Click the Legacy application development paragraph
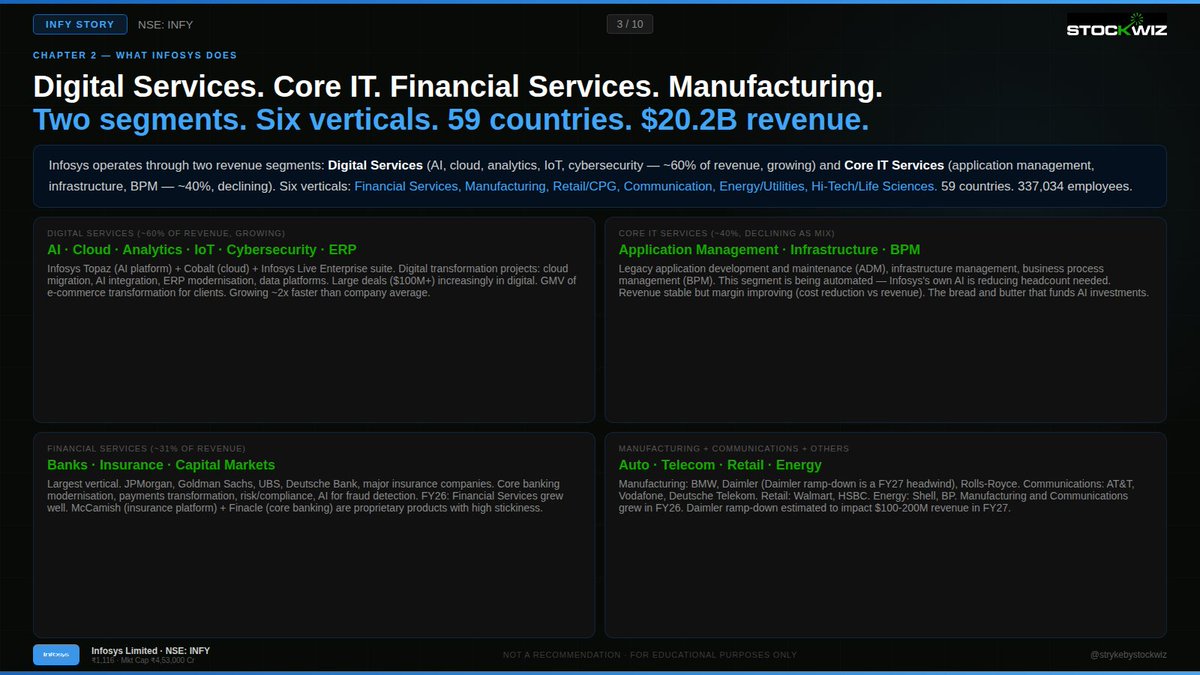This screenshot has width=1200, height=675. pyautogui.click(x=884, y=281)
